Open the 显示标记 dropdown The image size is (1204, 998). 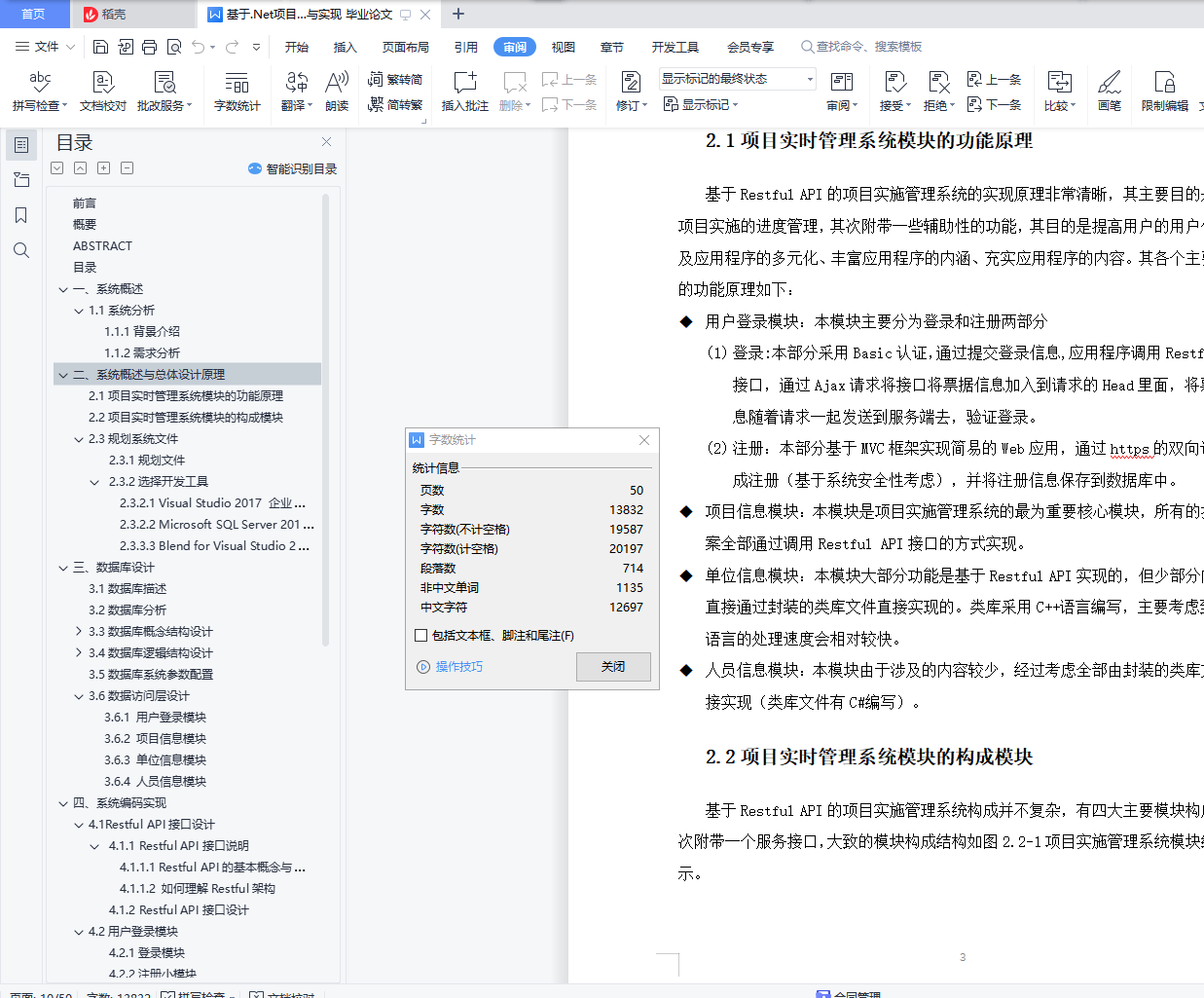click(701, 104)
